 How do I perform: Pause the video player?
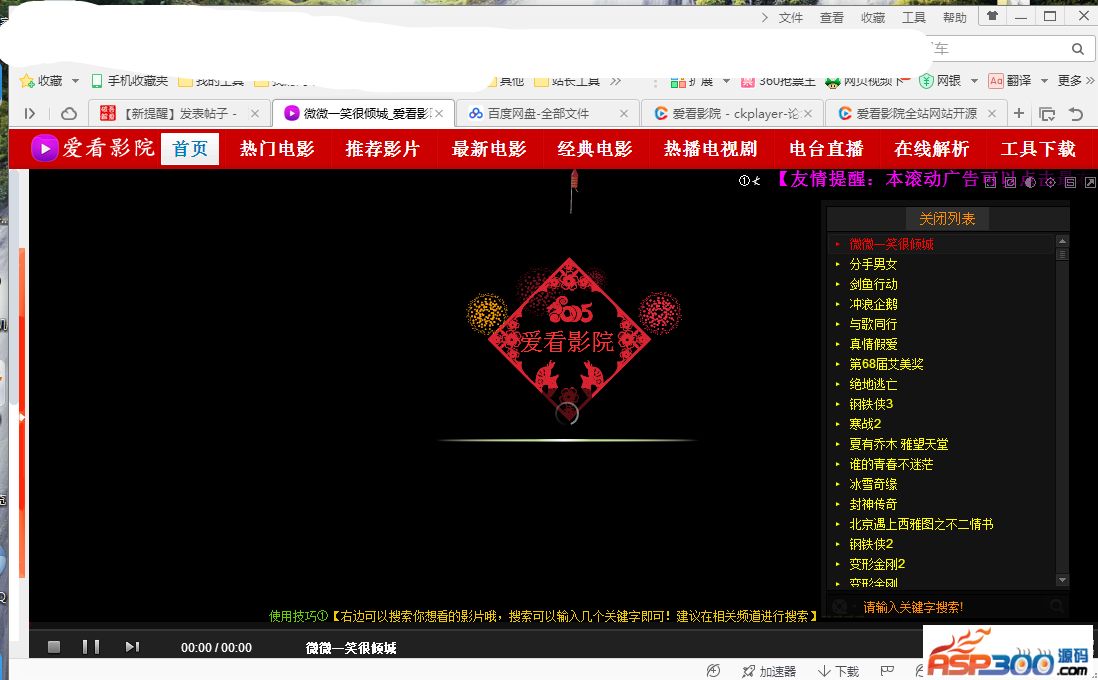pos(90,647)
